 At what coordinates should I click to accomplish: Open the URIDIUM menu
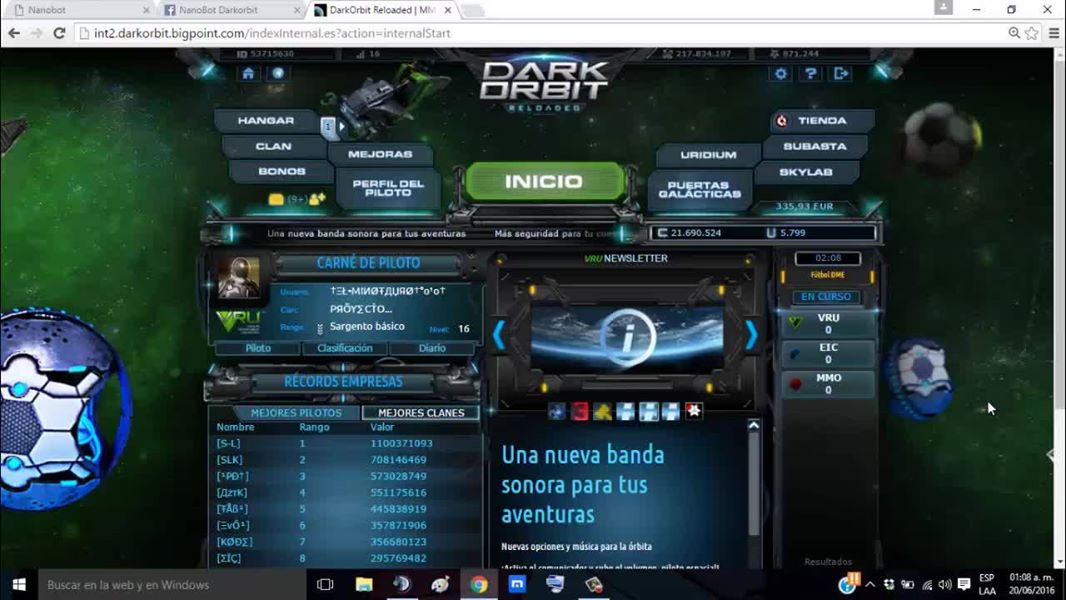708,155
